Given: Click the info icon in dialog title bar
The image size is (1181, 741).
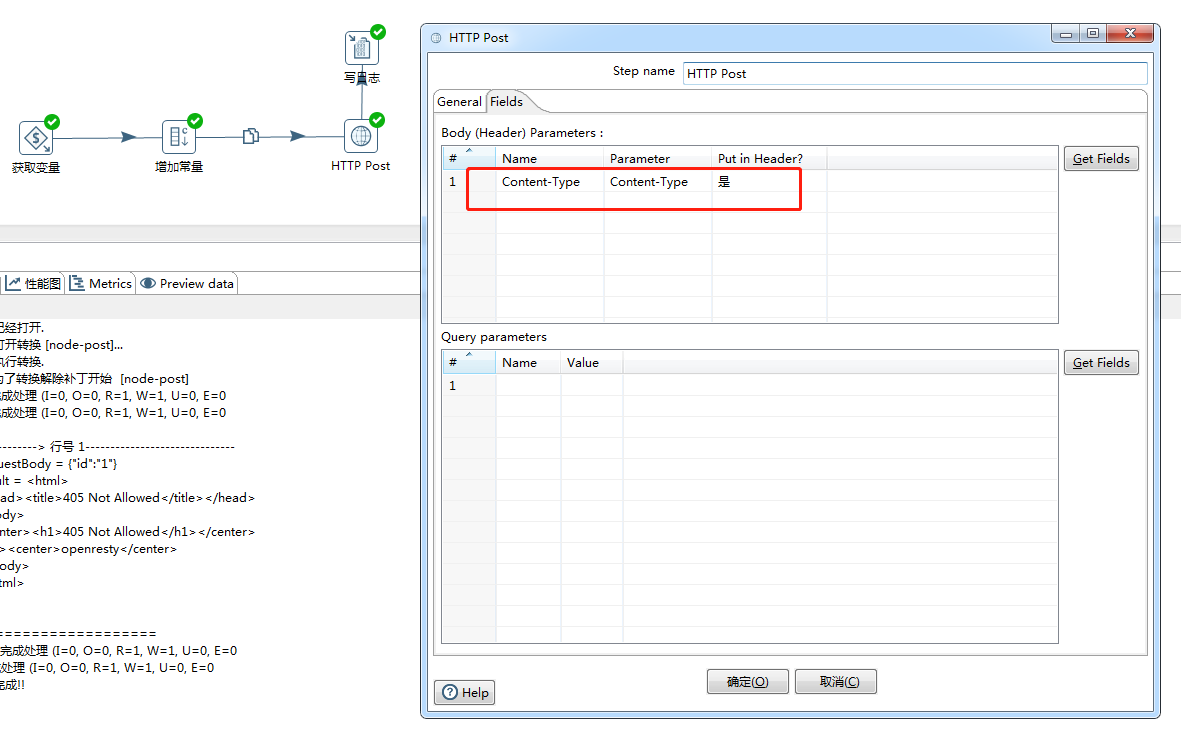Looking at the screenshot, I should point(435,37).
